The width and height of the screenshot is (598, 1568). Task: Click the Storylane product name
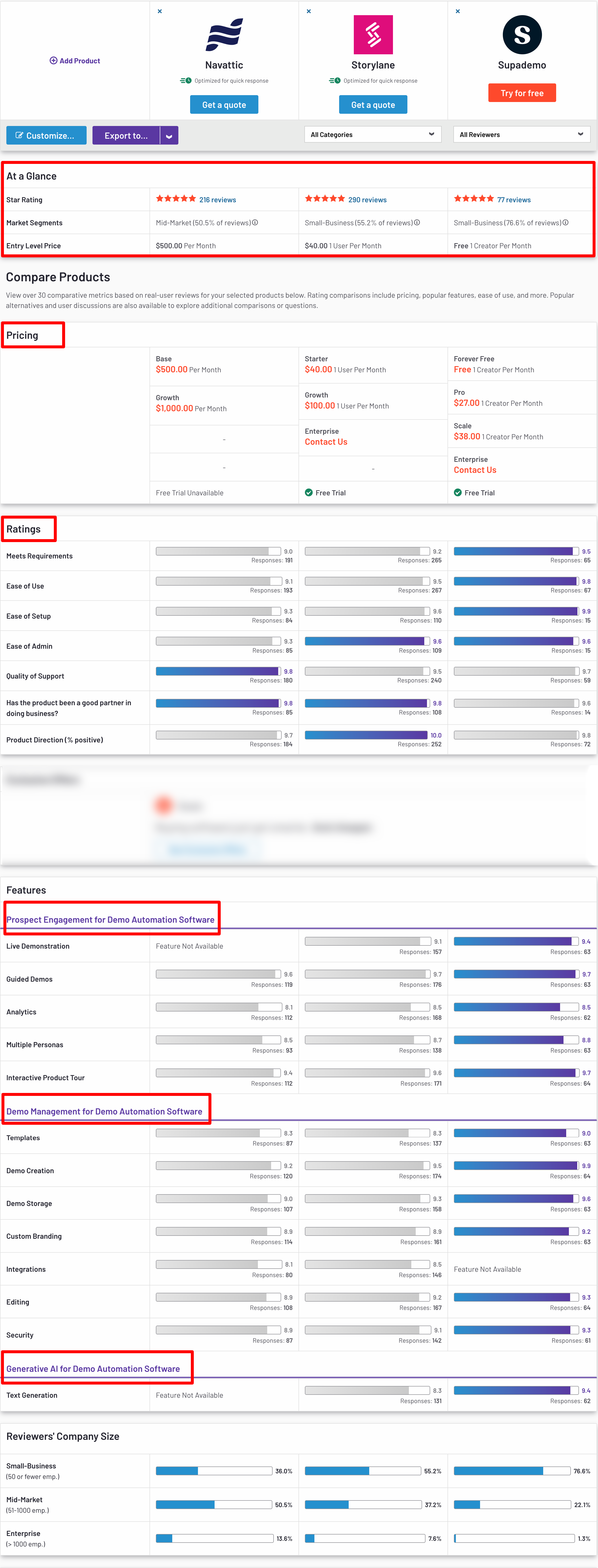(x=373, y=65)
